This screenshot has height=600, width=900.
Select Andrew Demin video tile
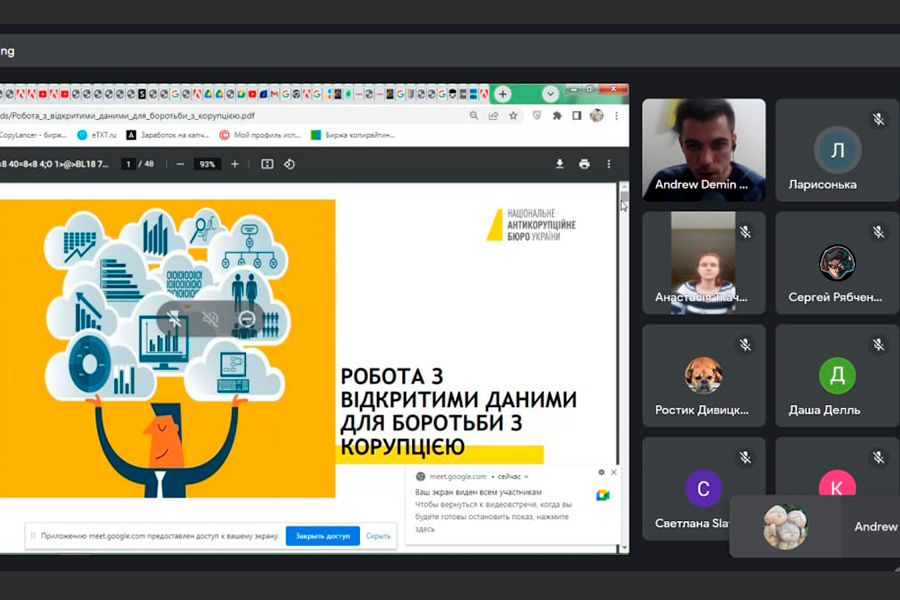(x=704, y=150)
